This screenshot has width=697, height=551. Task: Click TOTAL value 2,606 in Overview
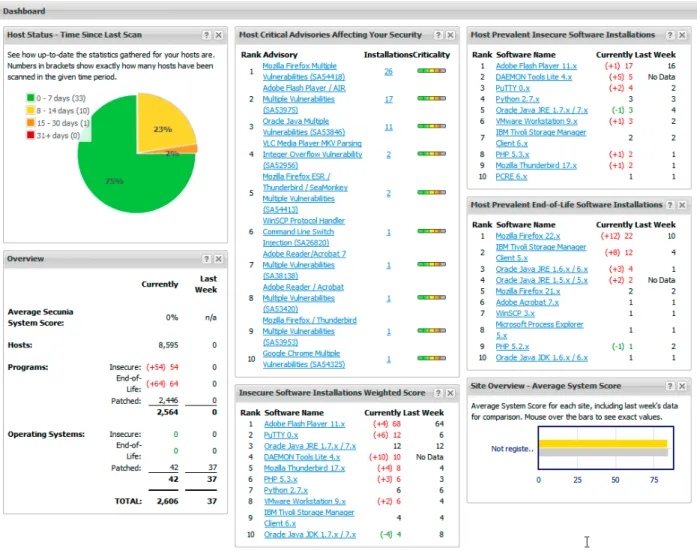coord(167,501)
